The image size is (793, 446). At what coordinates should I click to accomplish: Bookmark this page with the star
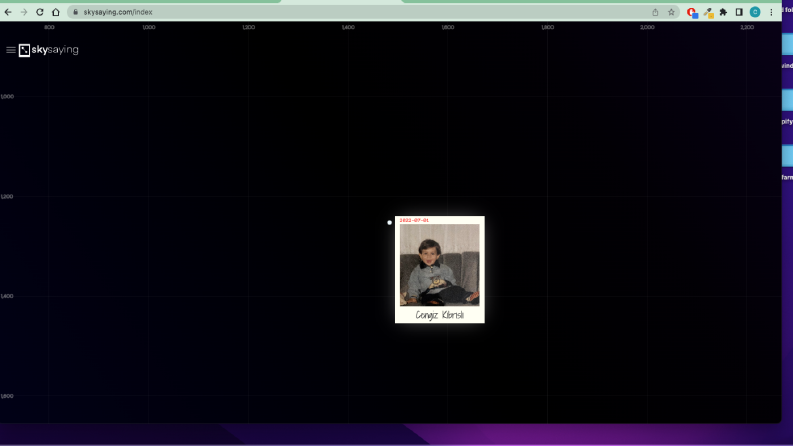coord(671,12)
